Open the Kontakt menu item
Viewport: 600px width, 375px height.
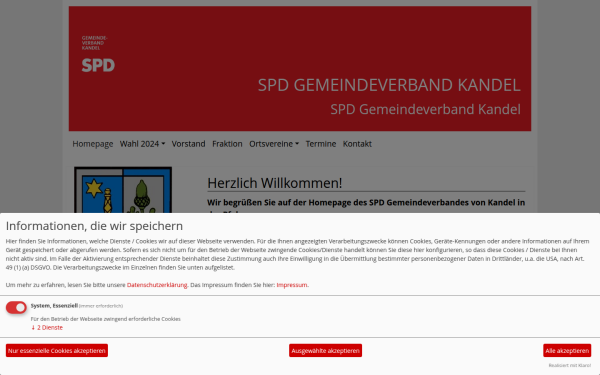[x=357, y=144]
